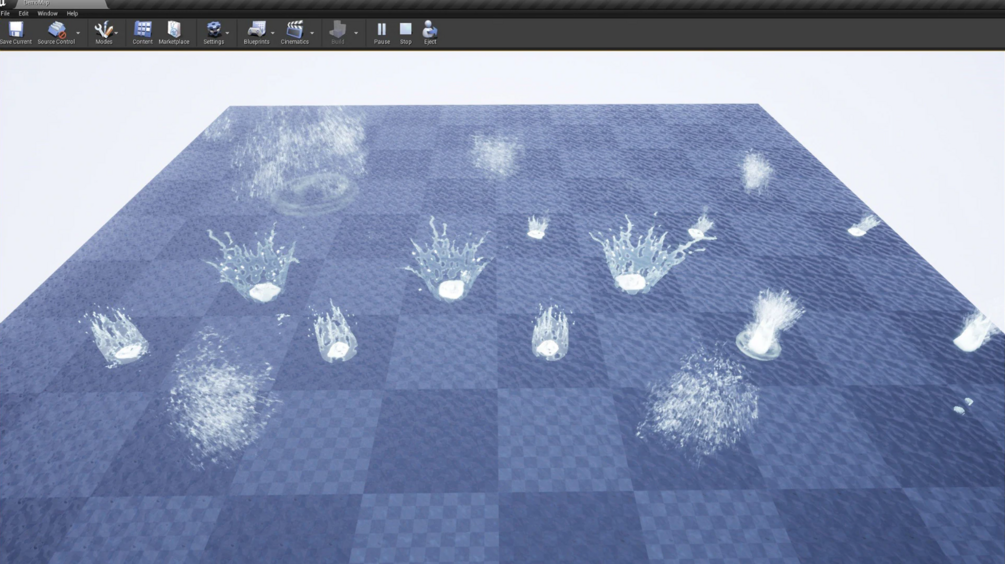Expand the Settings dropdown arrow
1005x564 pixels.
coord(228,33)
